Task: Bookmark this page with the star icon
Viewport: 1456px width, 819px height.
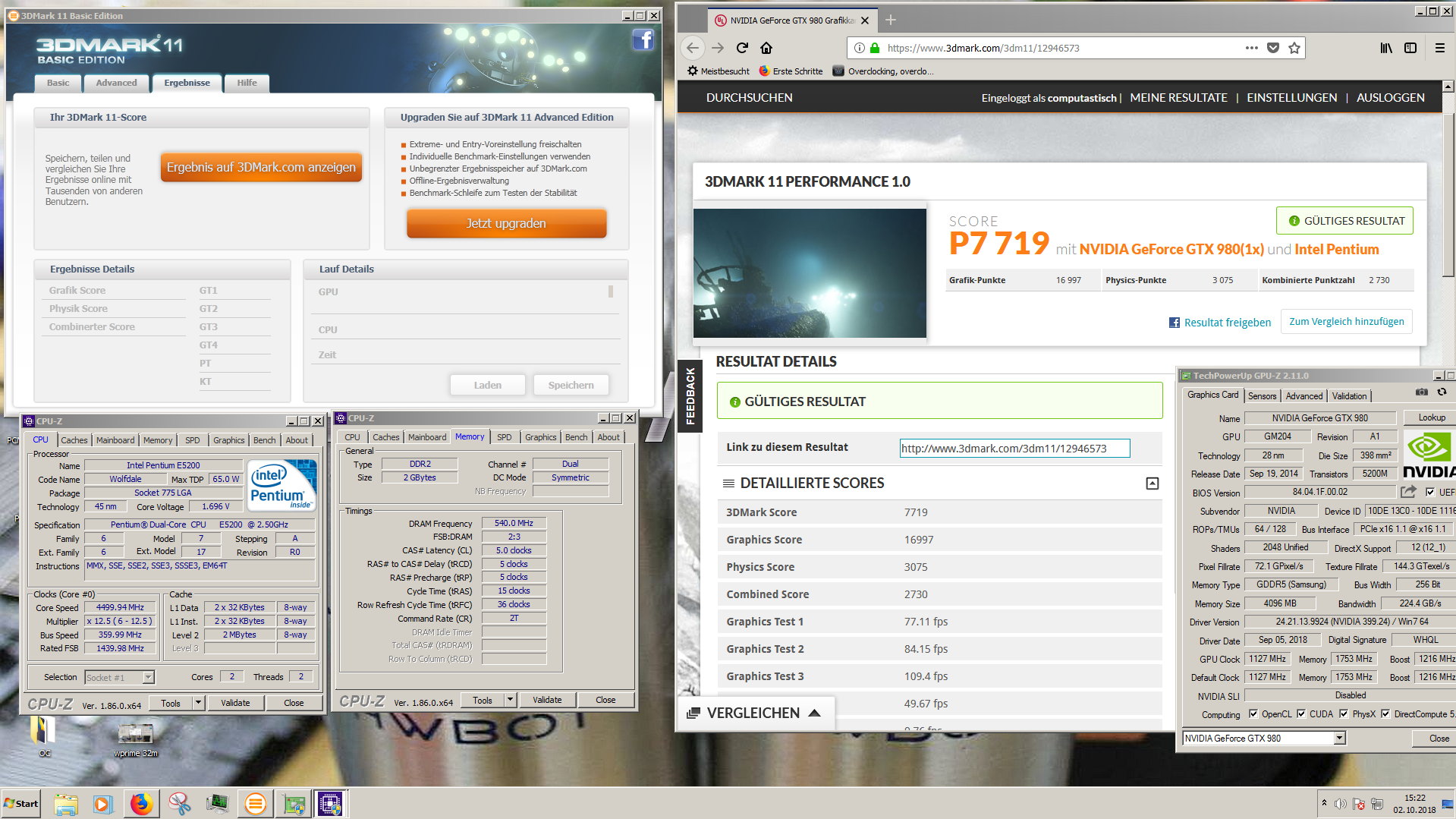Action: 1294,48
